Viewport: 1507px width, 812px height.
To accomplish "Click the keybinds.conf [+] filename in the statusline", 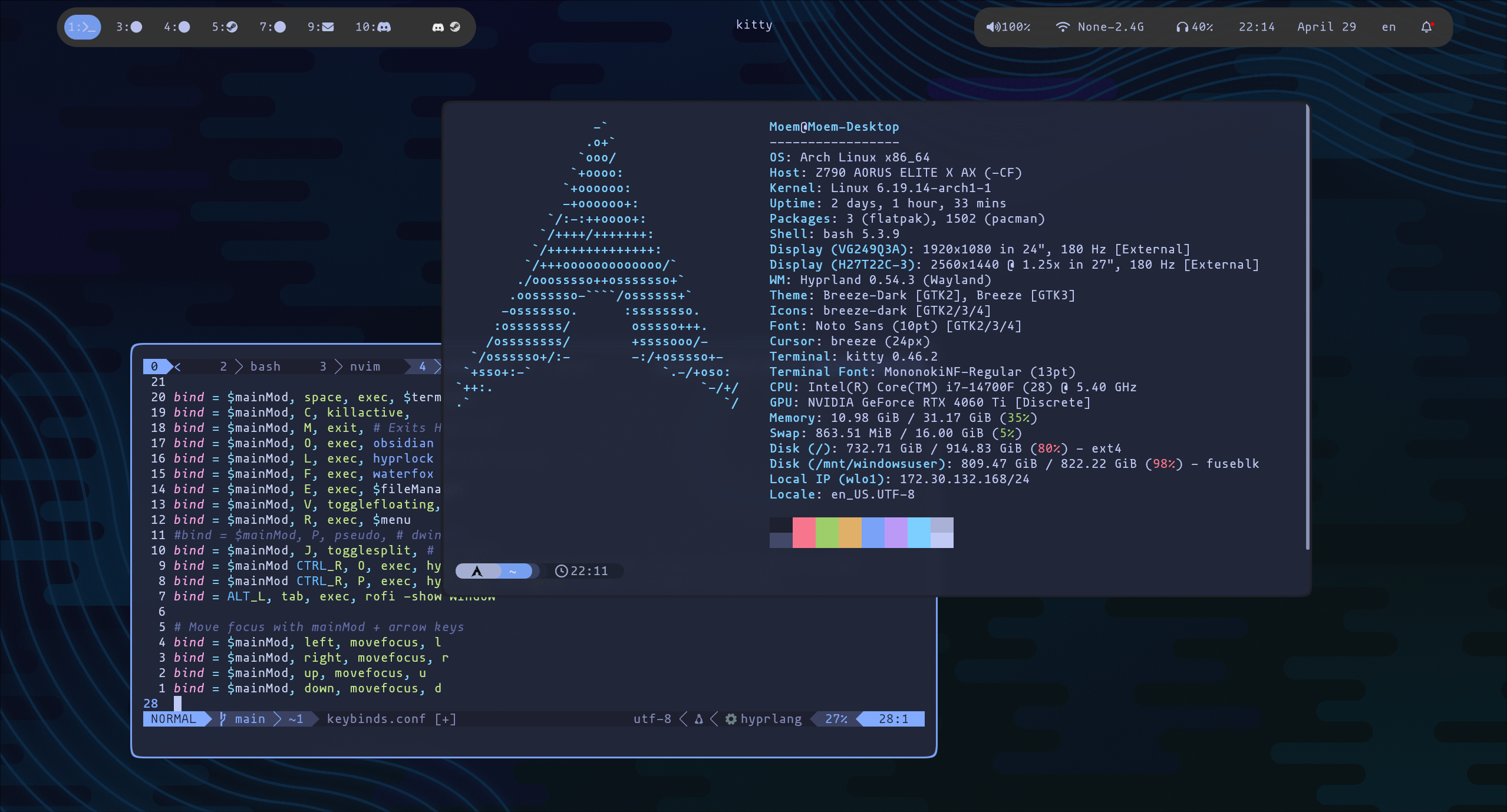I will point(391,719).
